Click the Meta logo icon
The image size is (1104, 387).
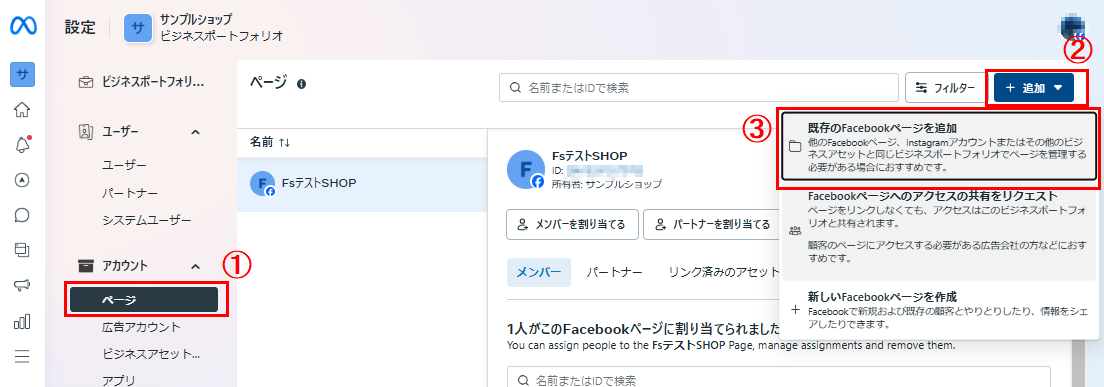[22, 27]
